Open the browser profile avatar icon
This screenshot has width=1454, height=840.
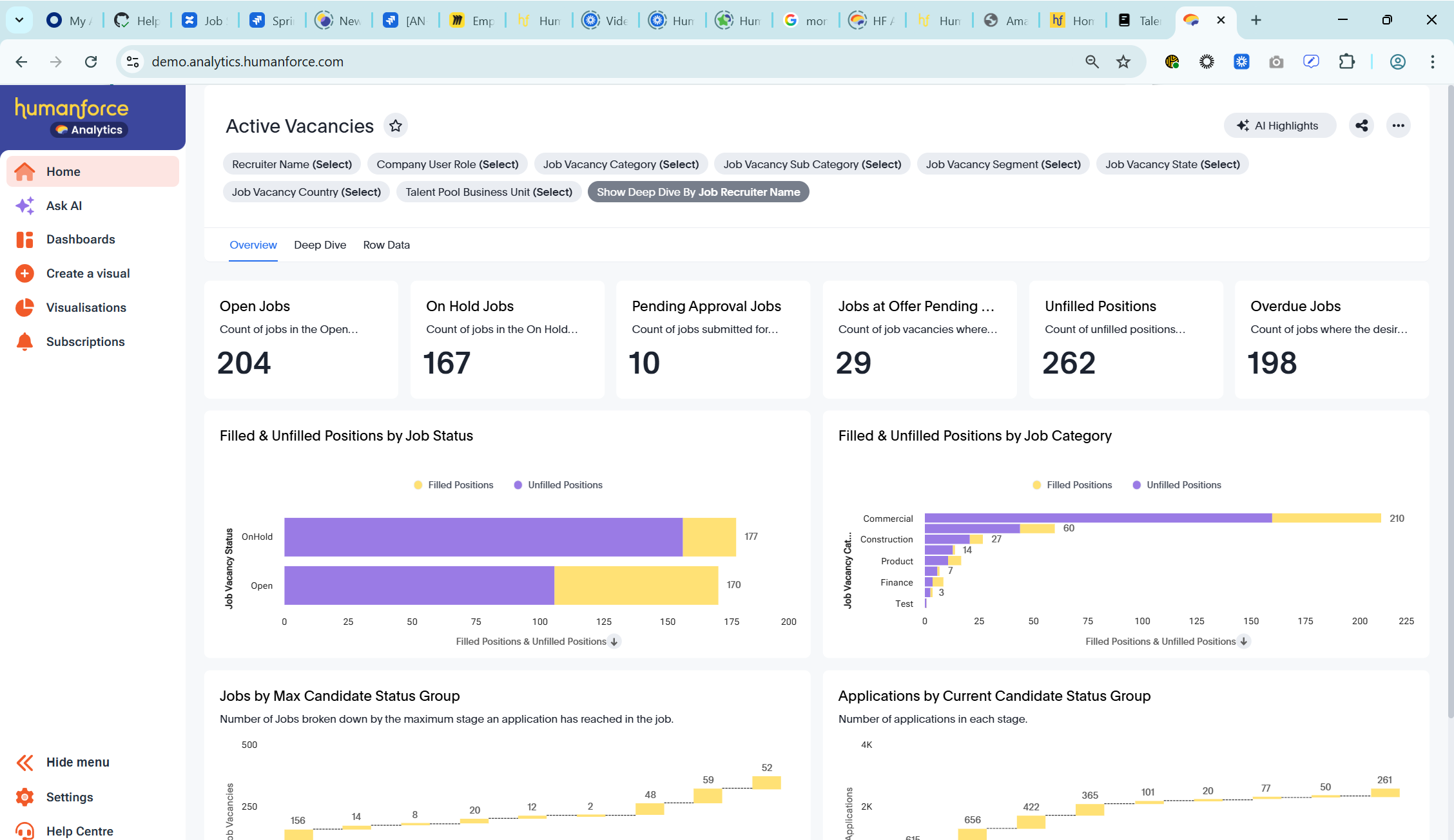click(1397, 62)
